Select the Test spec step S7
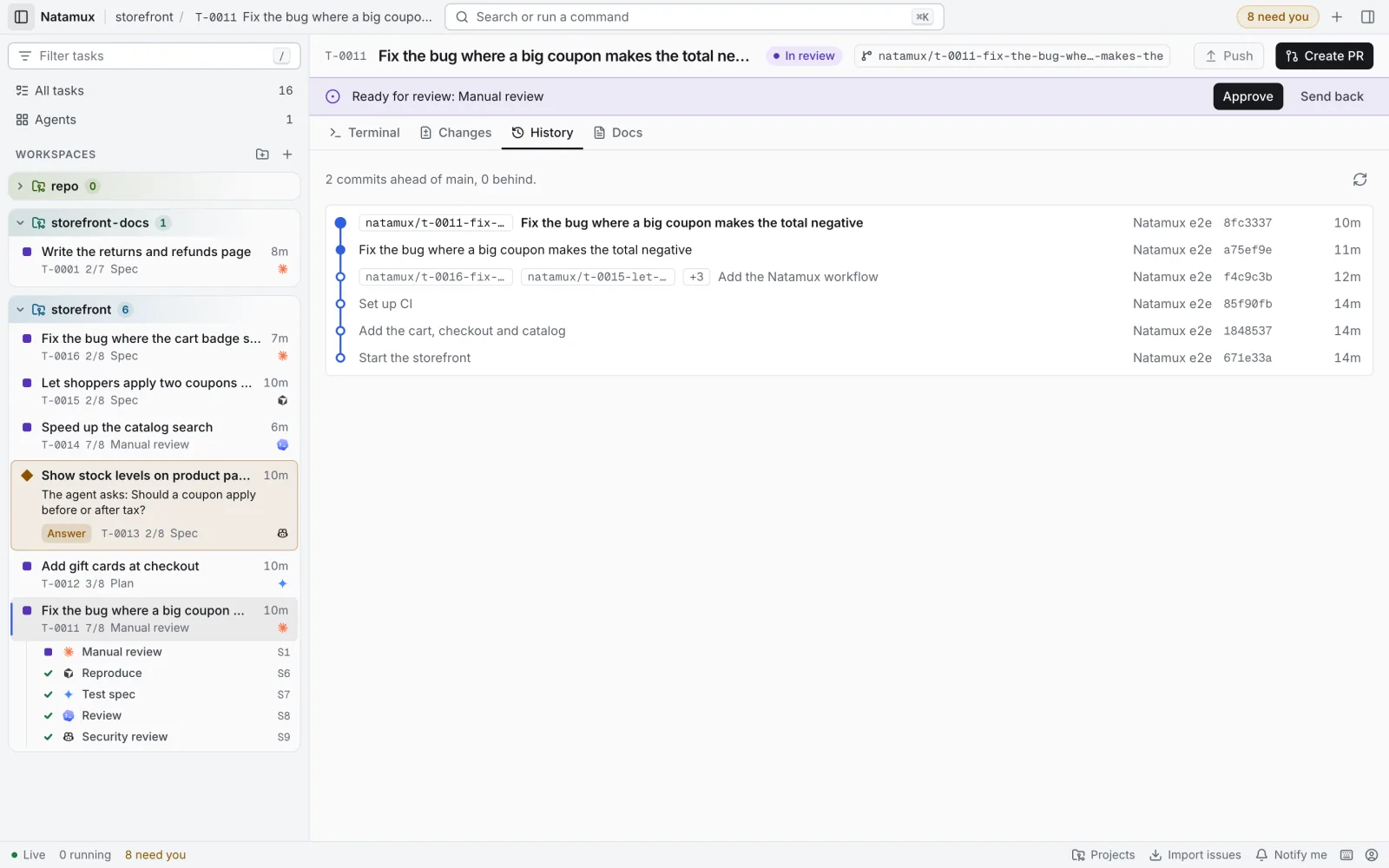 pyautogui.click(x=165, y=694)
